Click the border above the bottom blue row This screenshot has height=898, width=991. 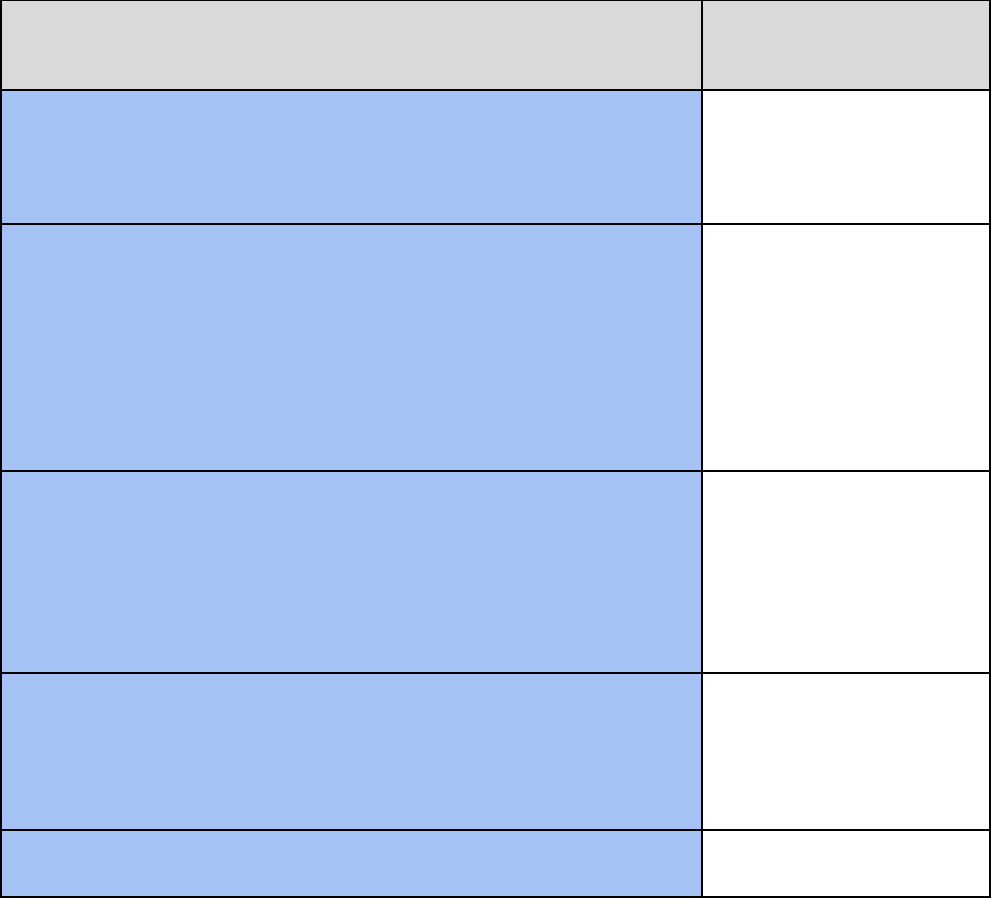351,830
